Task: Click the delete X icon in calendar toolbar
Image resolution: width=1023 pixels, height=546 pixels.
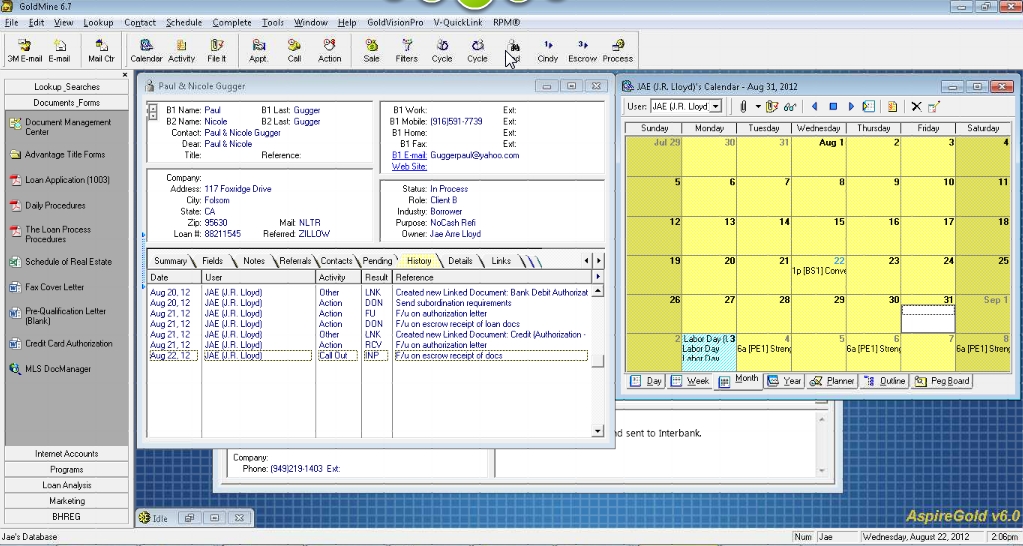Action: 915,106
